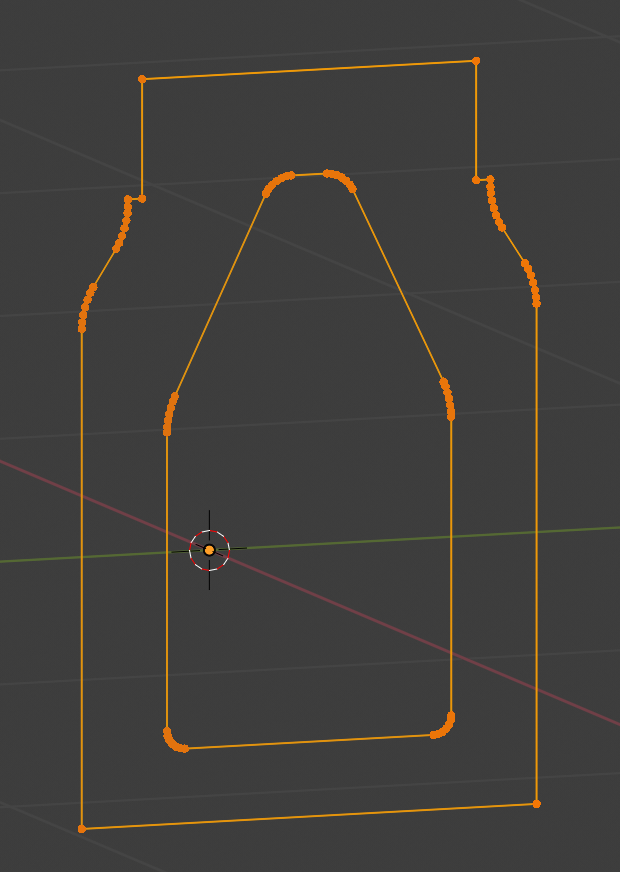Viewport: 620px width, 872px height.
Task: Click the bottom edge of the inner outline
Action: 309,742
